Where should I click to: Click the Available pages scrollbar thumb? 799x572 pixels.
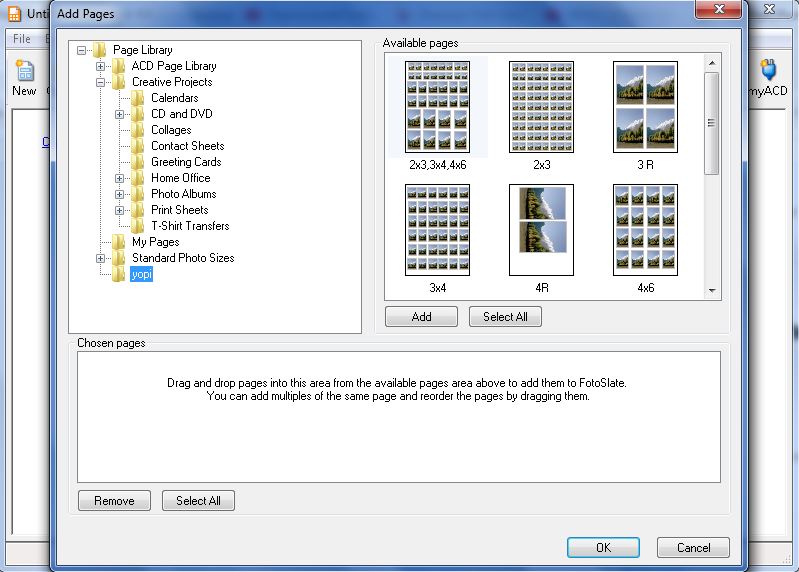pyautogui.click(x=712, y=123)
